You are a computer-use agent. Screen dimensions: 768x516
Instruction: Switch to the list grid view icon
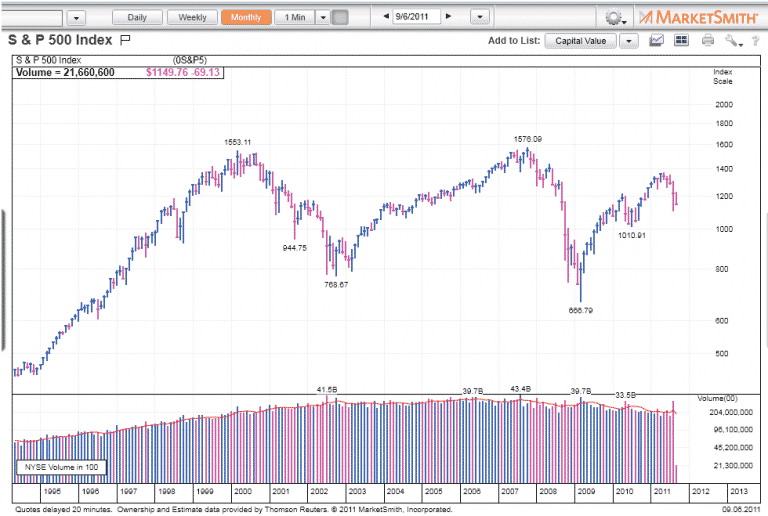click(682, 40)
